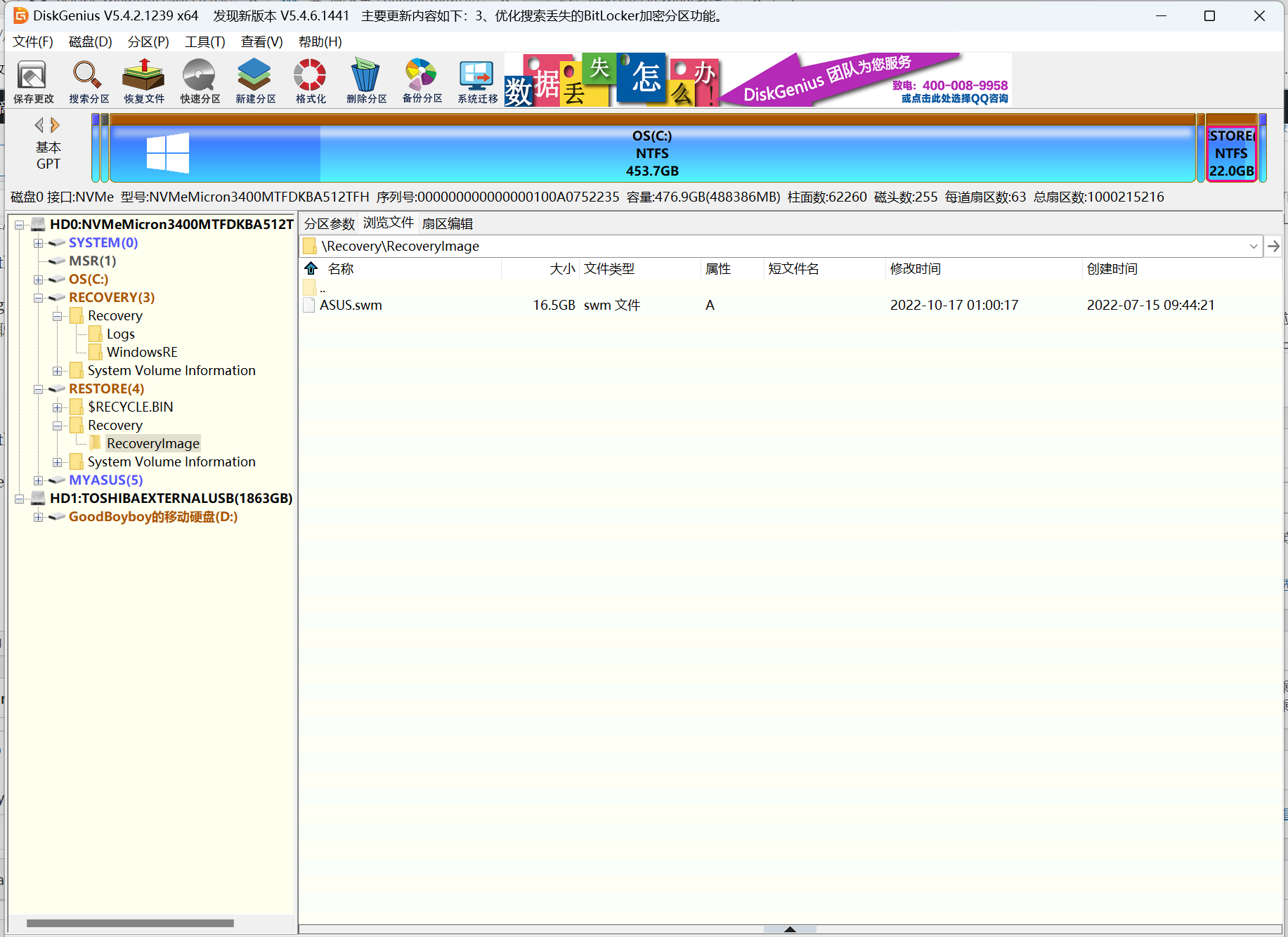Select the ASUS.swm file entry

coord(352,305)
